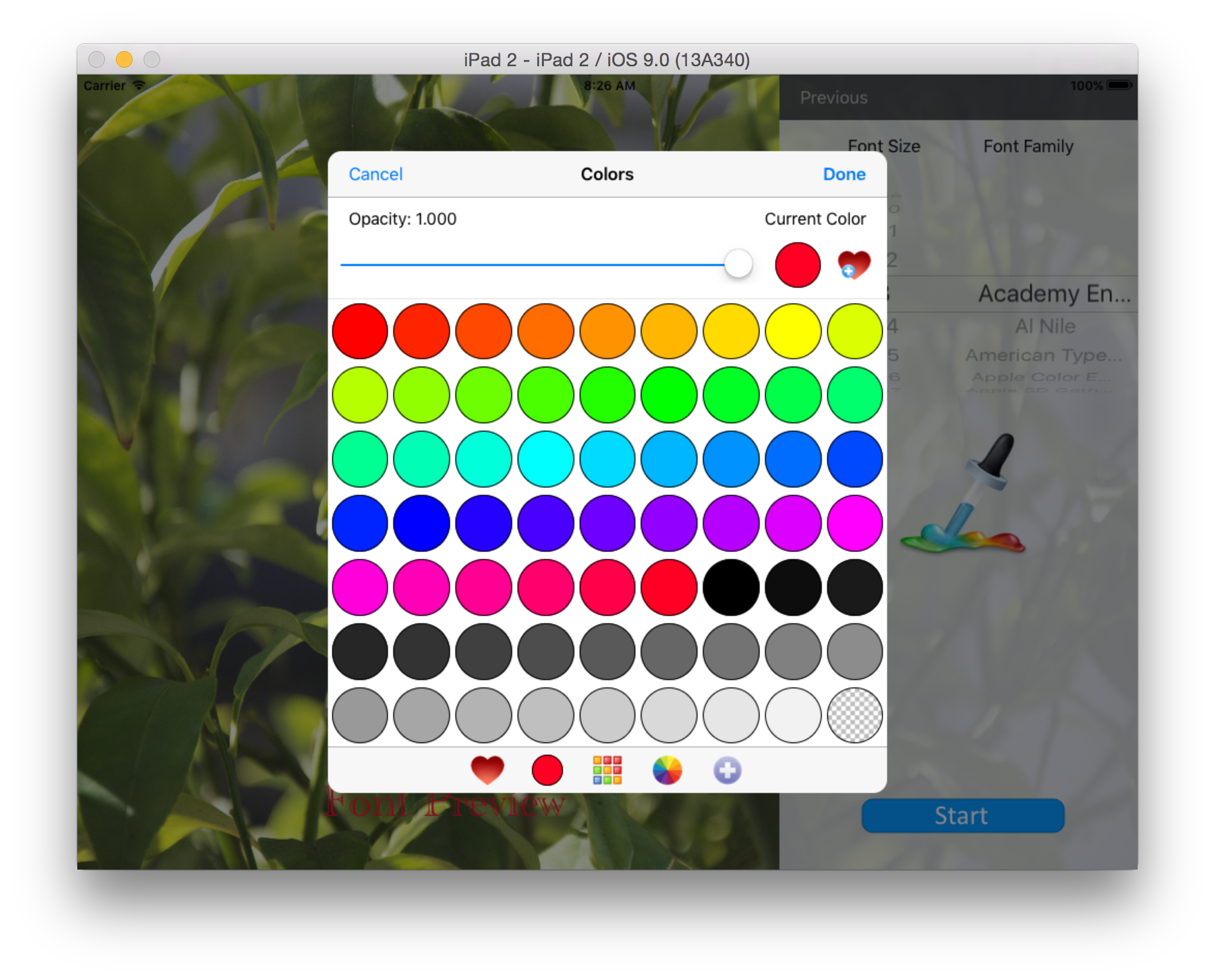Open favorites tab with heart icon

coord(487,770)
